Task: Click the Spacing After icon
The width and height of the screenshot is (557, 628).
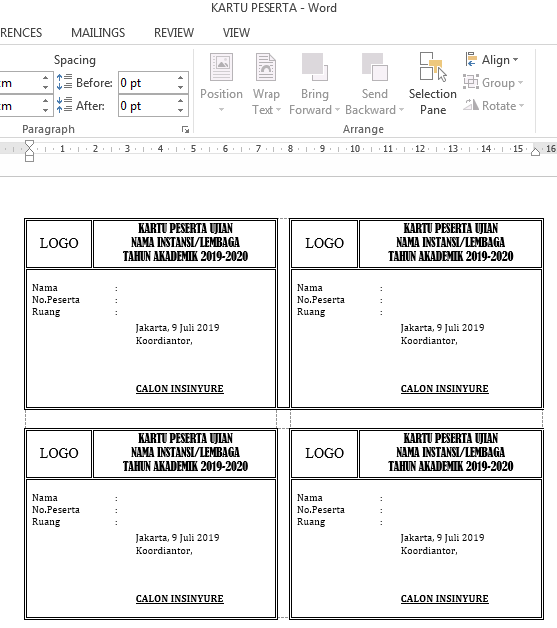Action: pyautogui.click(x=64, y=105)
